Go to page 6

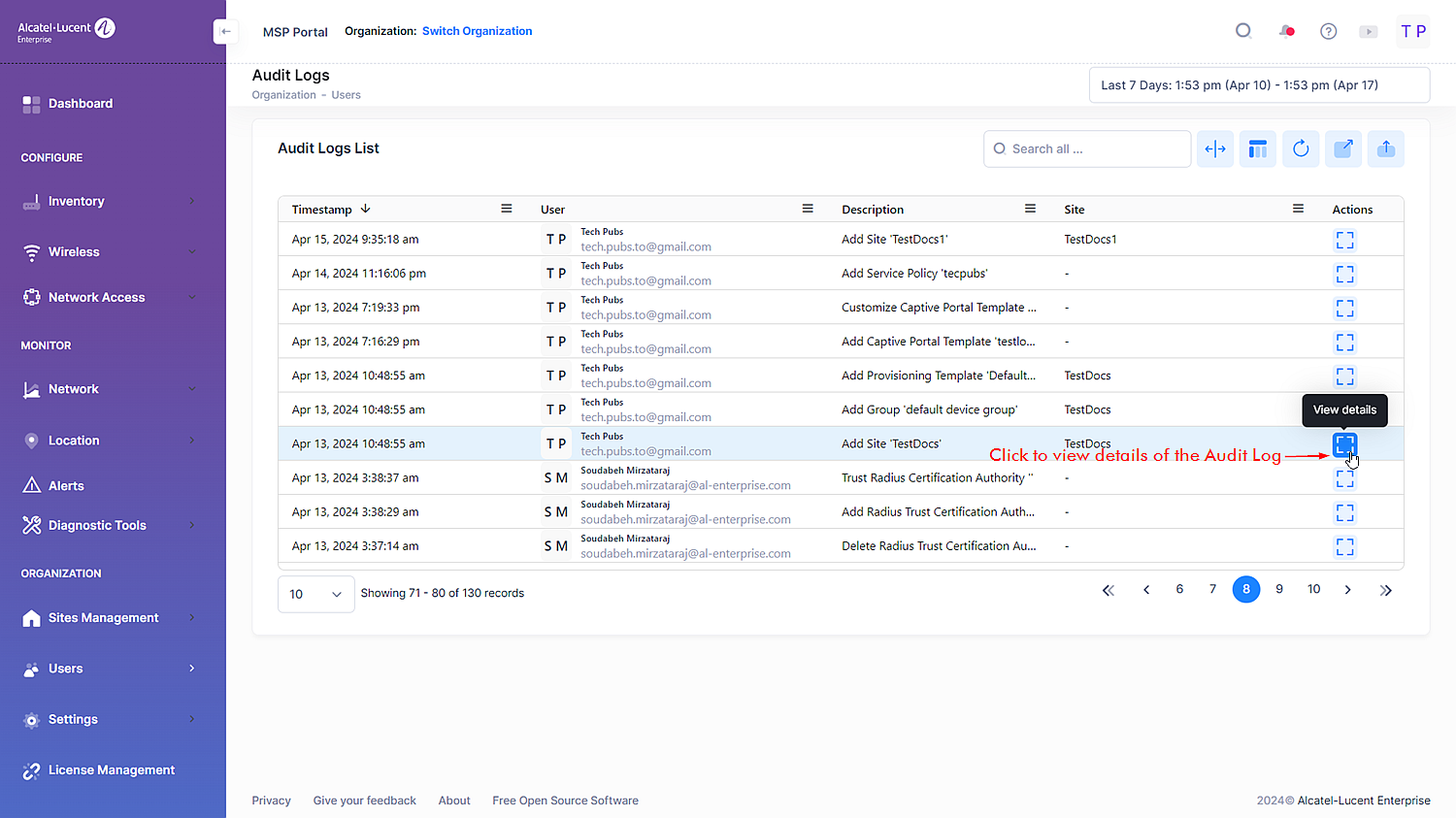coord(1179,589)
